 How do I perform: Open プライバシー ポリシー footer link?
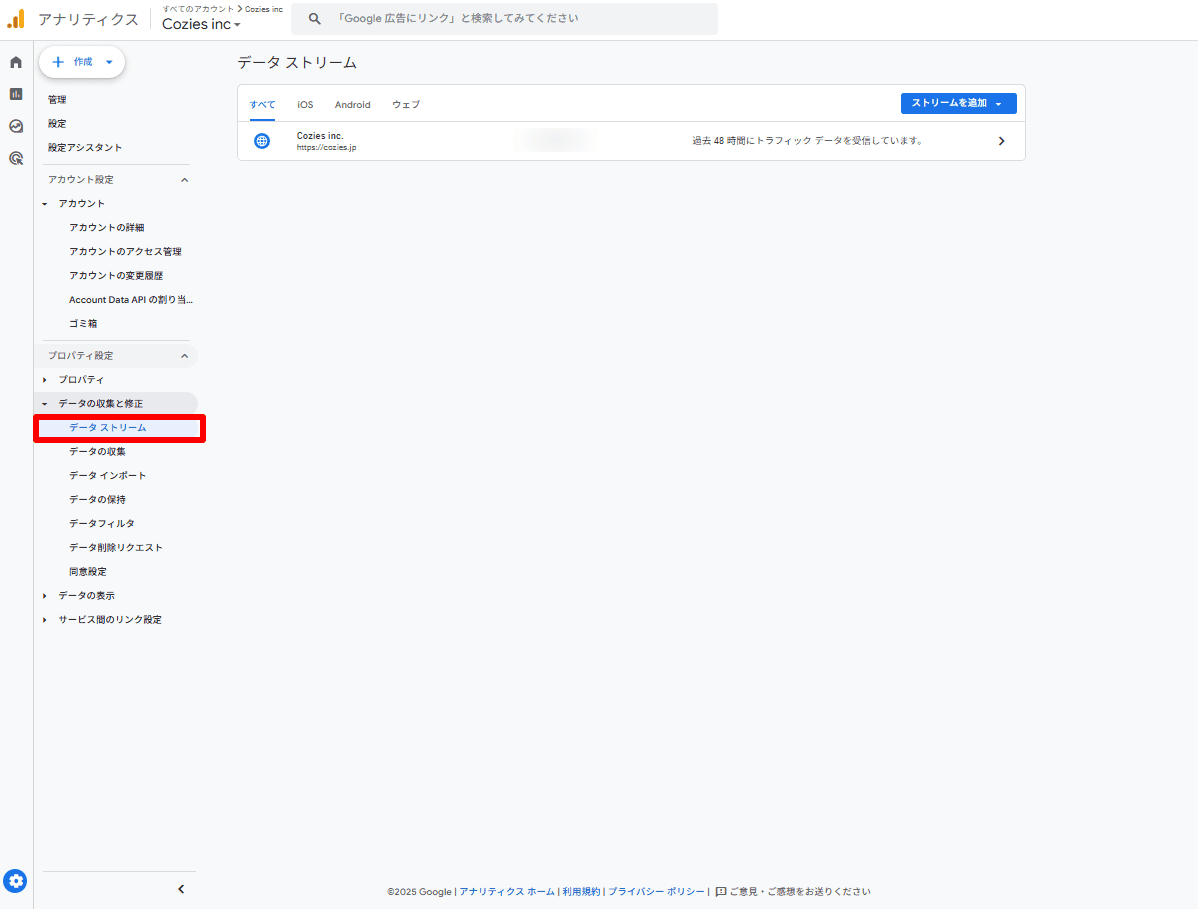[x=656, y=891]
